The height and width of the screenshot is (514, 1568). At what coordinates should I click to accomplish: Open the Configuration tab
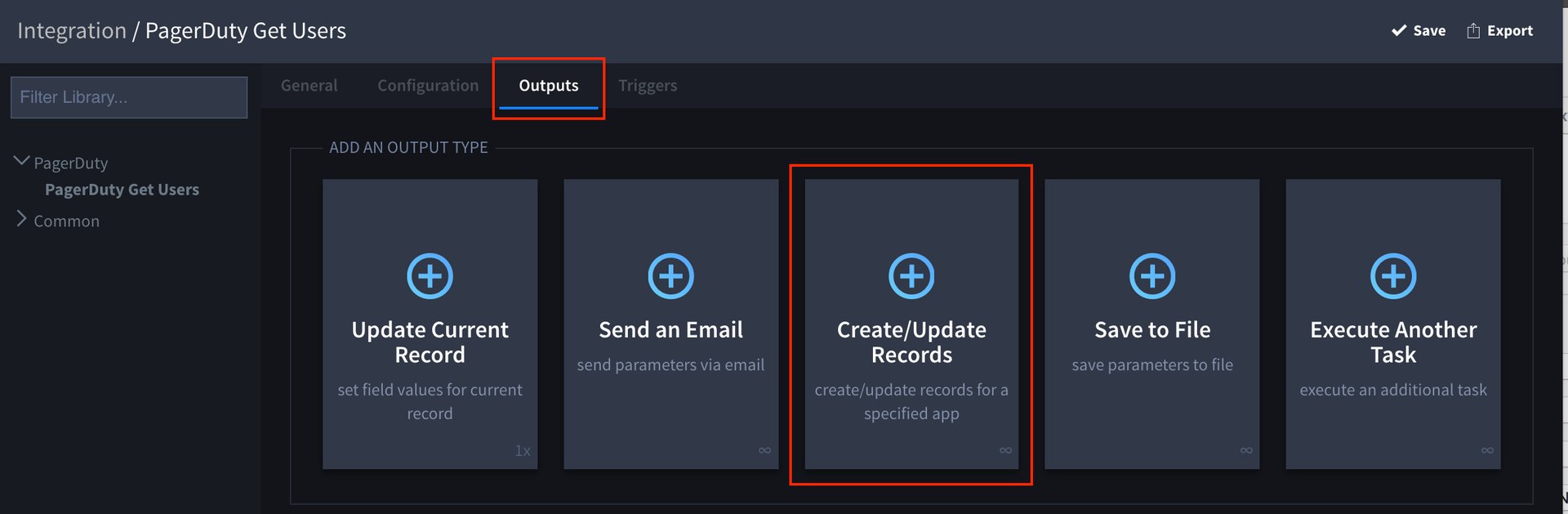428,86
